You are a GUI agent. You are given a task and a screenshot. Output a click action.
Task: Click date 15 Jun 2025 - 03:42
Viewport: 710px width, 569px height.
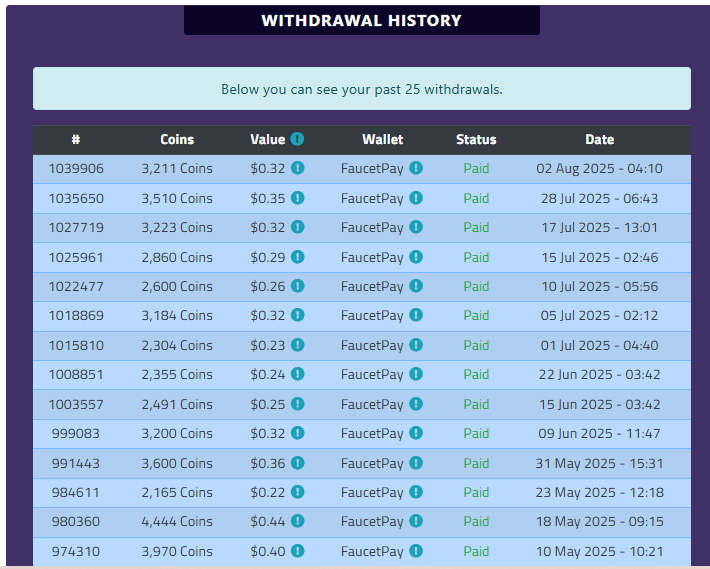coord(600,405)
